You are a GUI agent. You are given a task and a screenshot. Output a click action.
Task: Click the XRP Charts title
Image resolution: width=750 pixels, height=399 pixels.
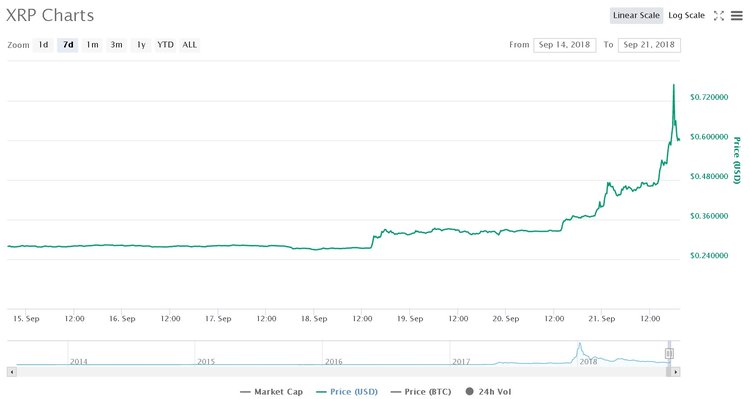tap(50, 15)
